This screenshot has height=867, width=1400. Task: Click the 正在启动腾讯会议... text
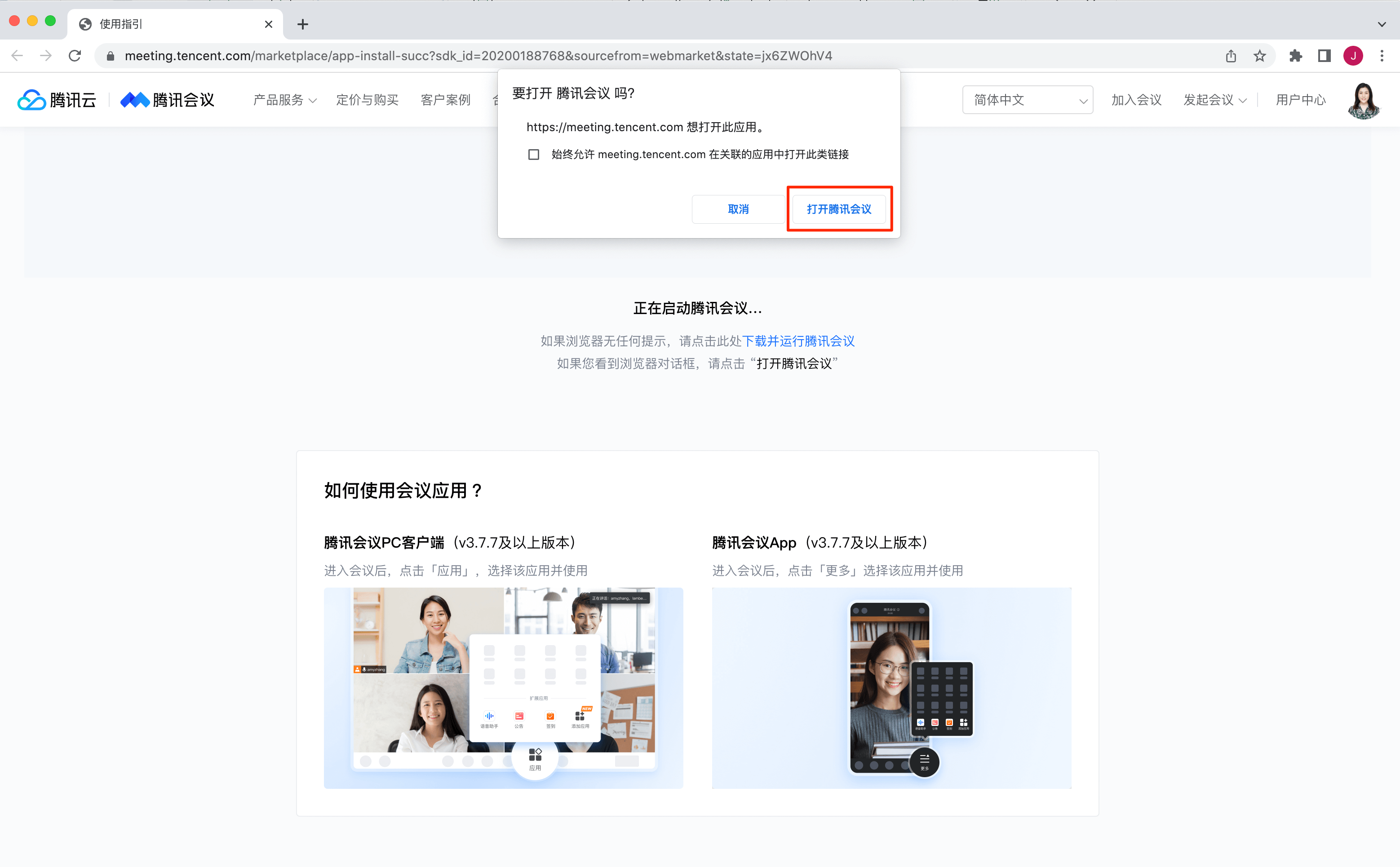[x=697, y=309]
